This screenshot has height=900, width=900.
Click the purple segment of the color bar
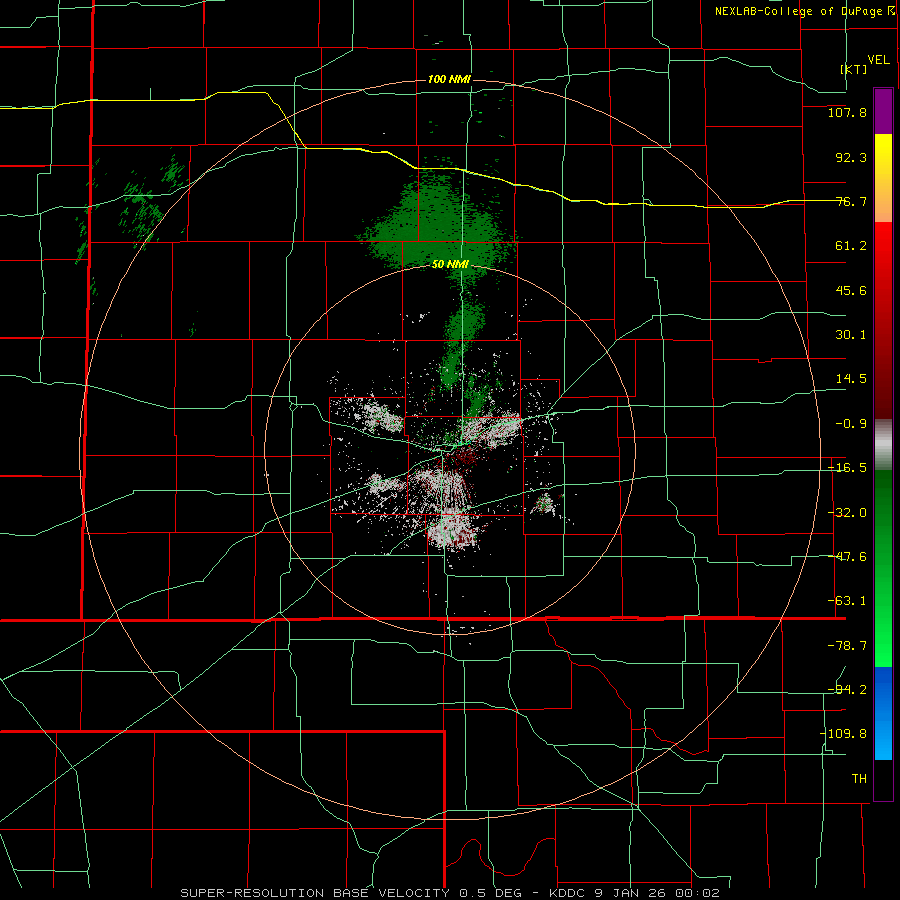point(883,111)
